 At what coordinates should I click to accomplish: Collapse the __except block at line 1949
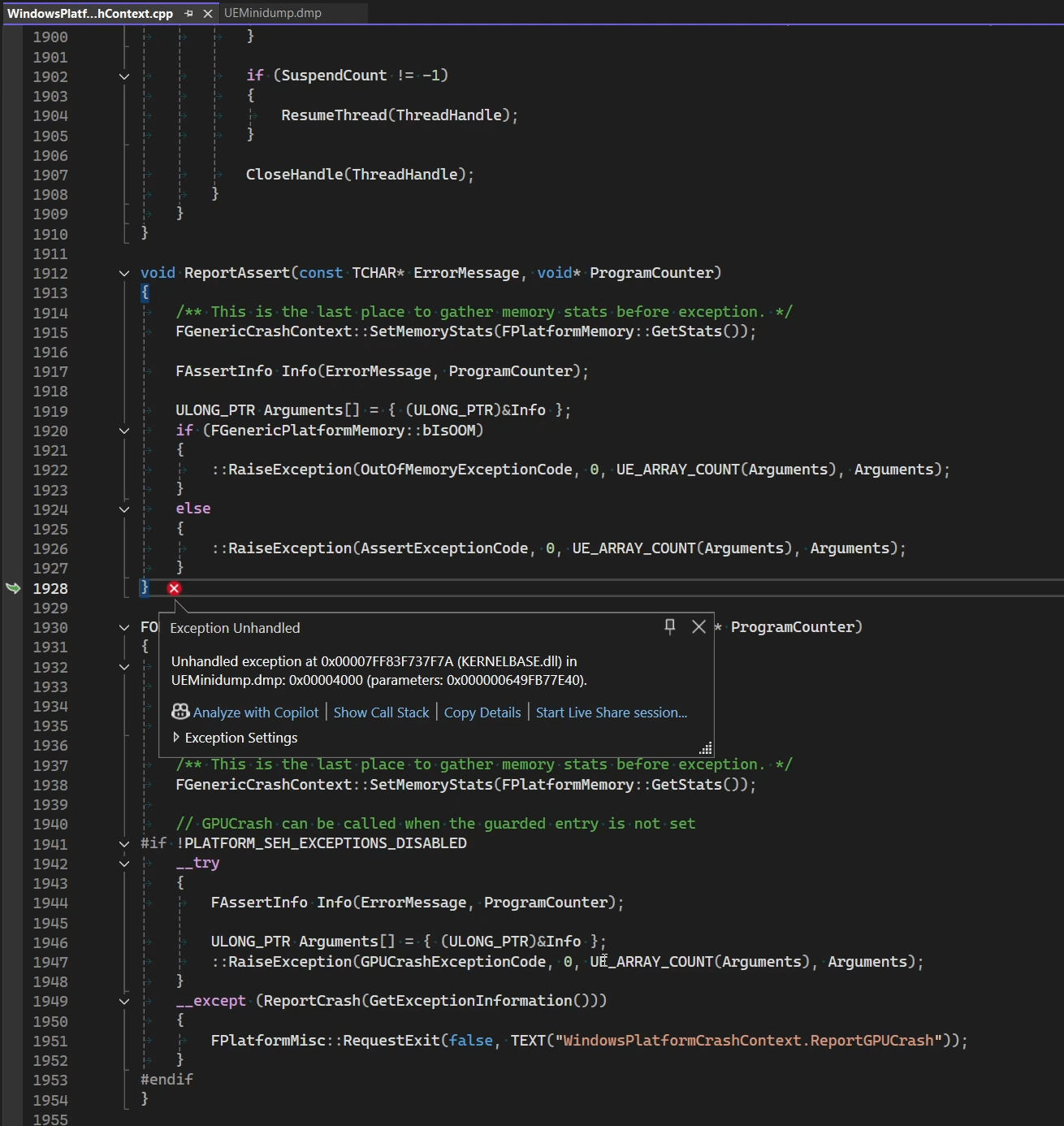coord(124,1002)
